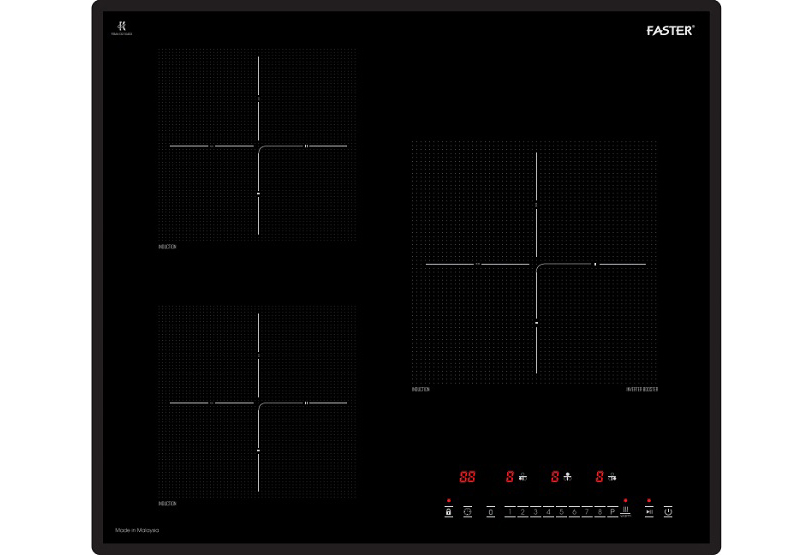The width and height of the screenshot is (800, 555).
Task: Choose power level 1 on slider
Action: point(510,512)
